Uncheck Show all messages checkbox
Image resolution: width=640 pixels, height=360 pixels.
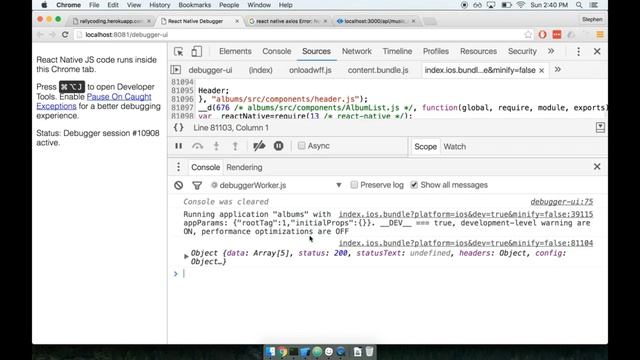414,185
